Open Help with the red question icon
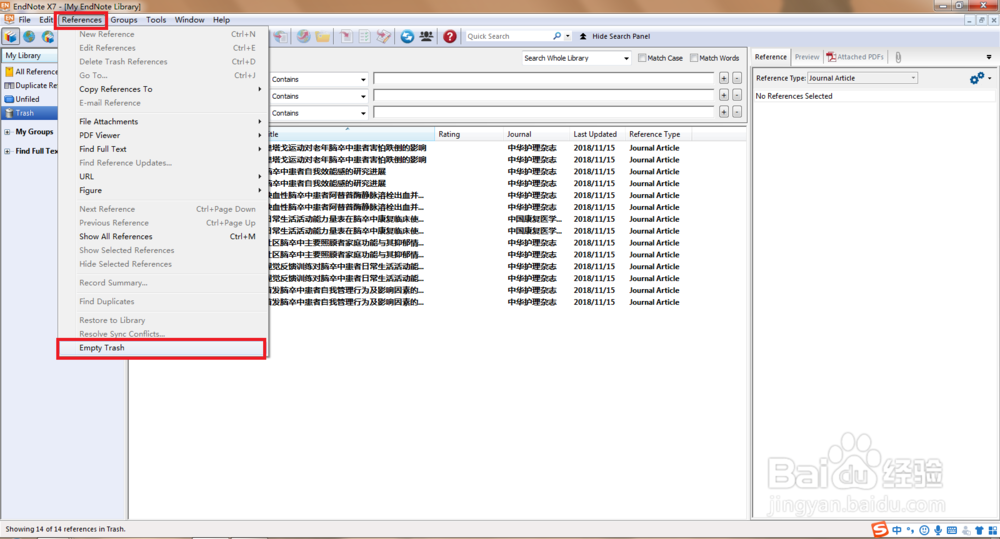1000x539 pixels. 450,36
